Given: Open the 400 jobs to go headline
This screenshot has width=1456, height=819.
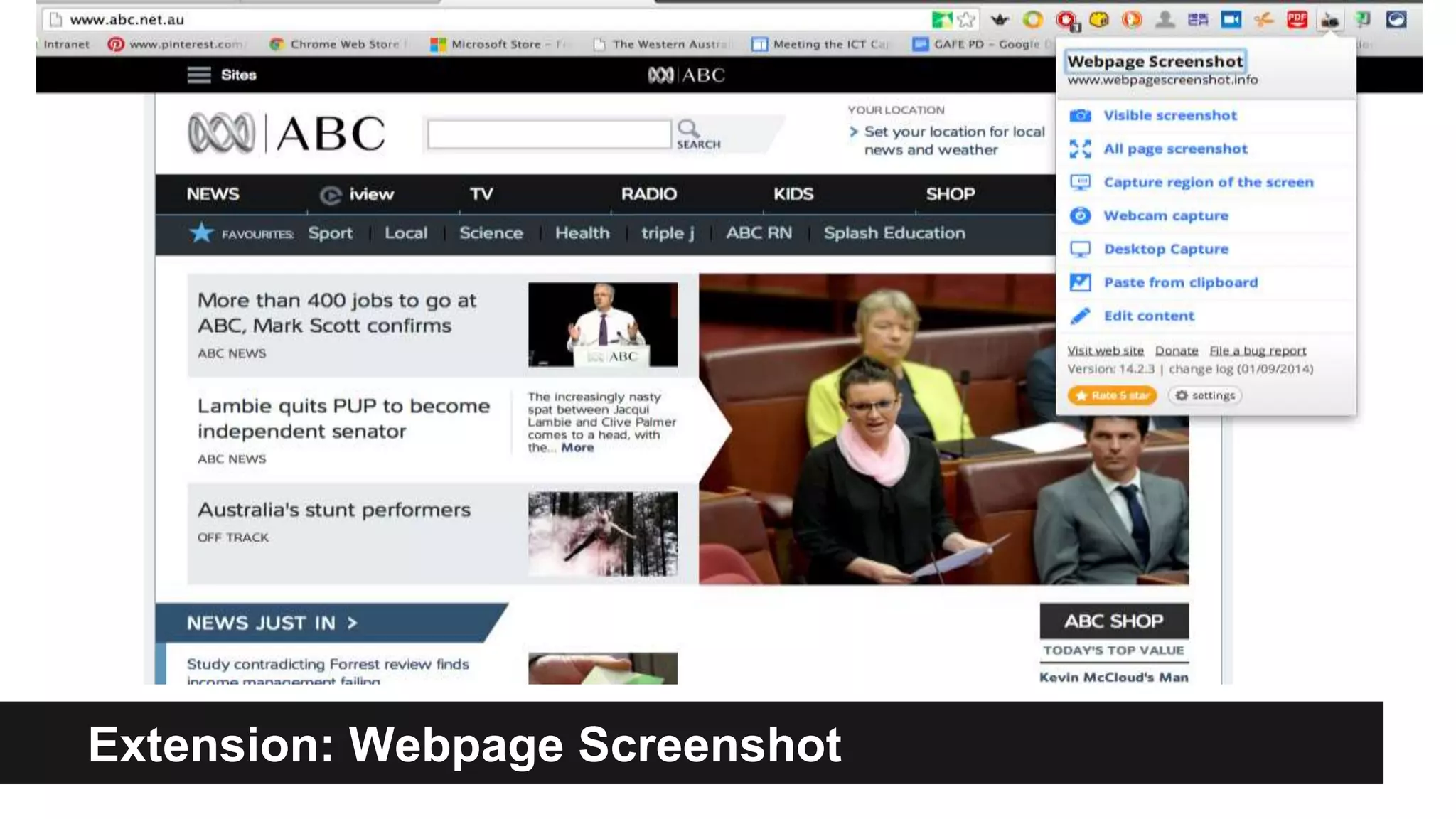Looking at the screenshot, I should (337, 313).
